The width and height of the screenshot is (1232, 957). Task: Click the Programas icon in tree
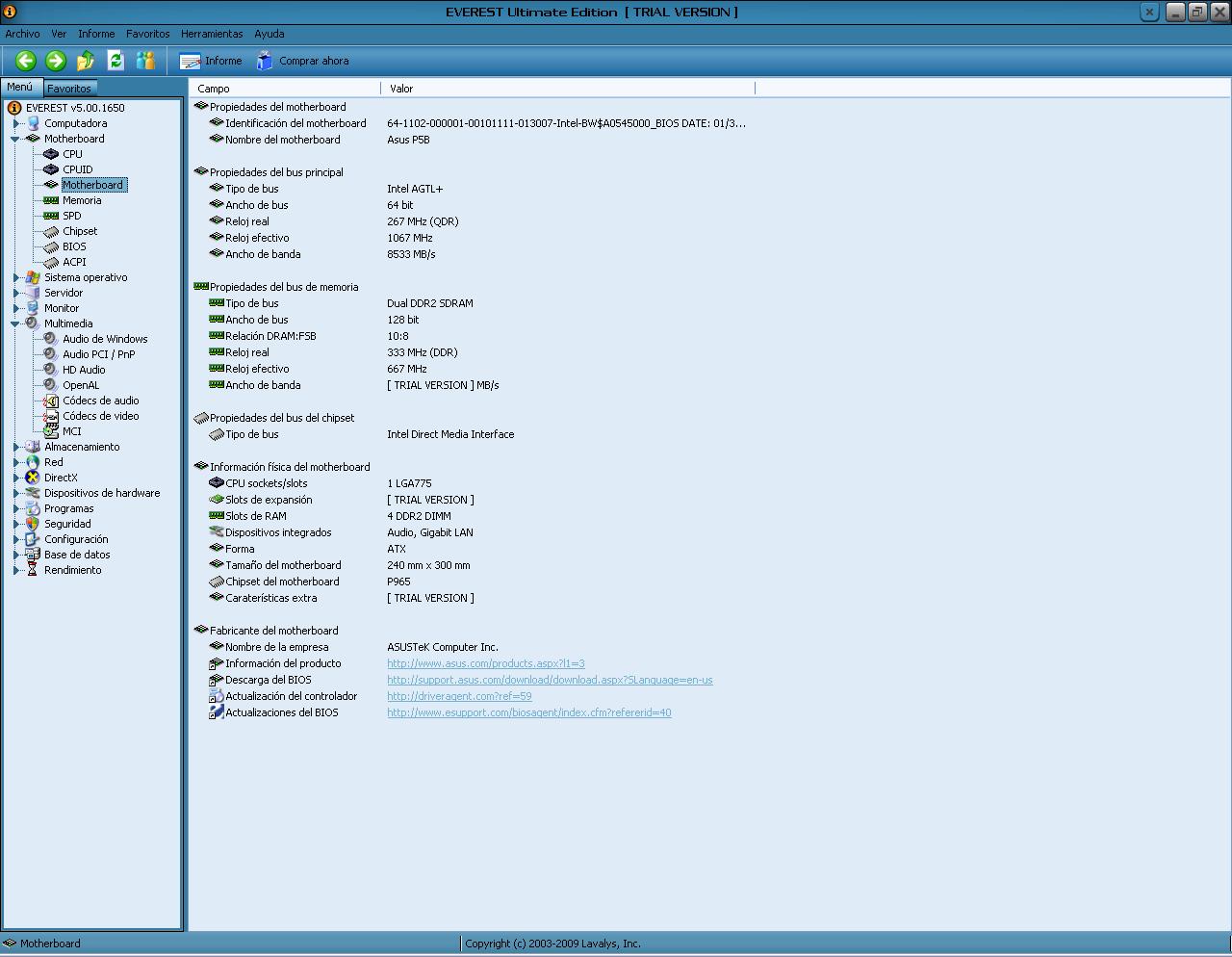[33, 508]
